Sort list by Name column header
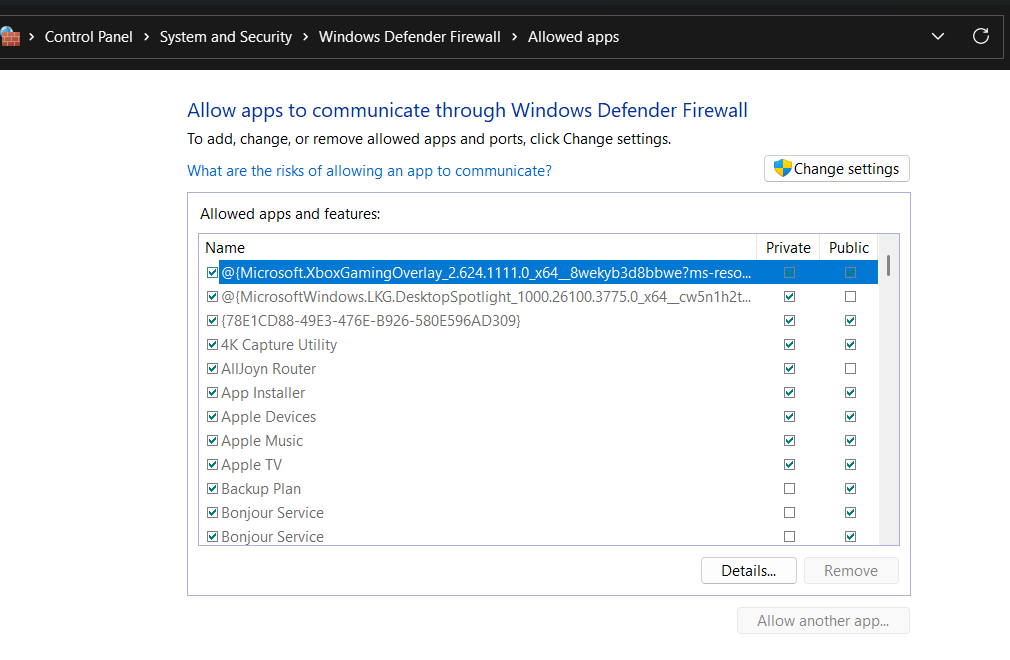Image resolution: width=1010 pixels, height=660 pixels. (x=477, y=248)
